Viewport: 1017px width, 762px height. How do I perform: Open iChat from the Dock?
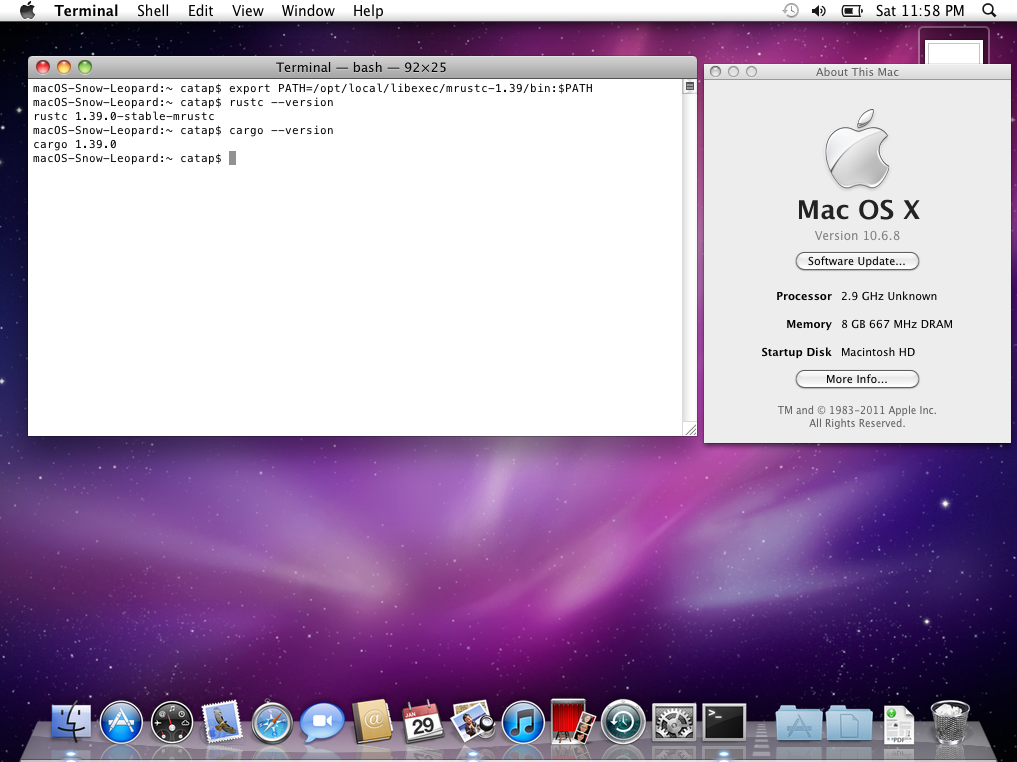tap(322, 722)
